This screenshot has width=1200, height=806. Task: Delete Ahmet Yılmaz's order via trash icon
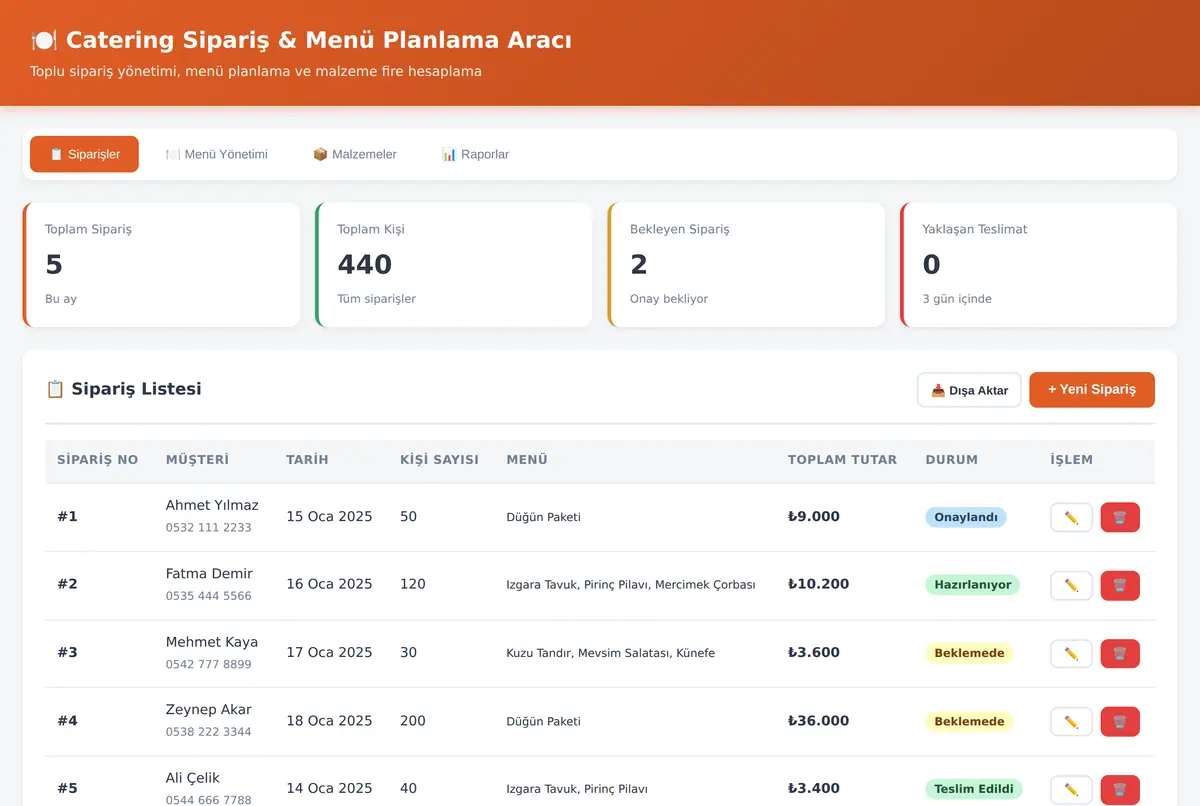click(x=1120, y=517)
